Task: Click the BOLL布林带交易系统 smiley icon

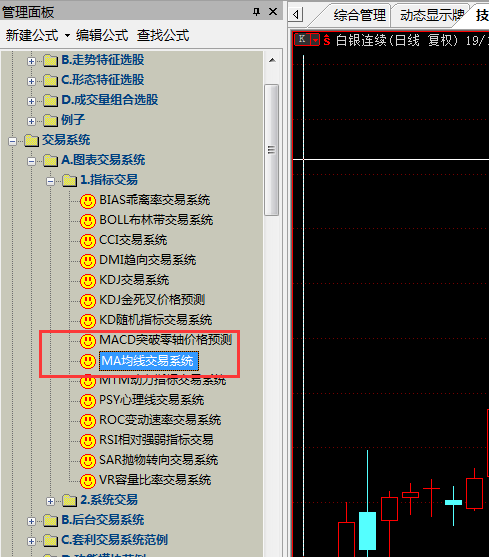Action: (88, 221)
